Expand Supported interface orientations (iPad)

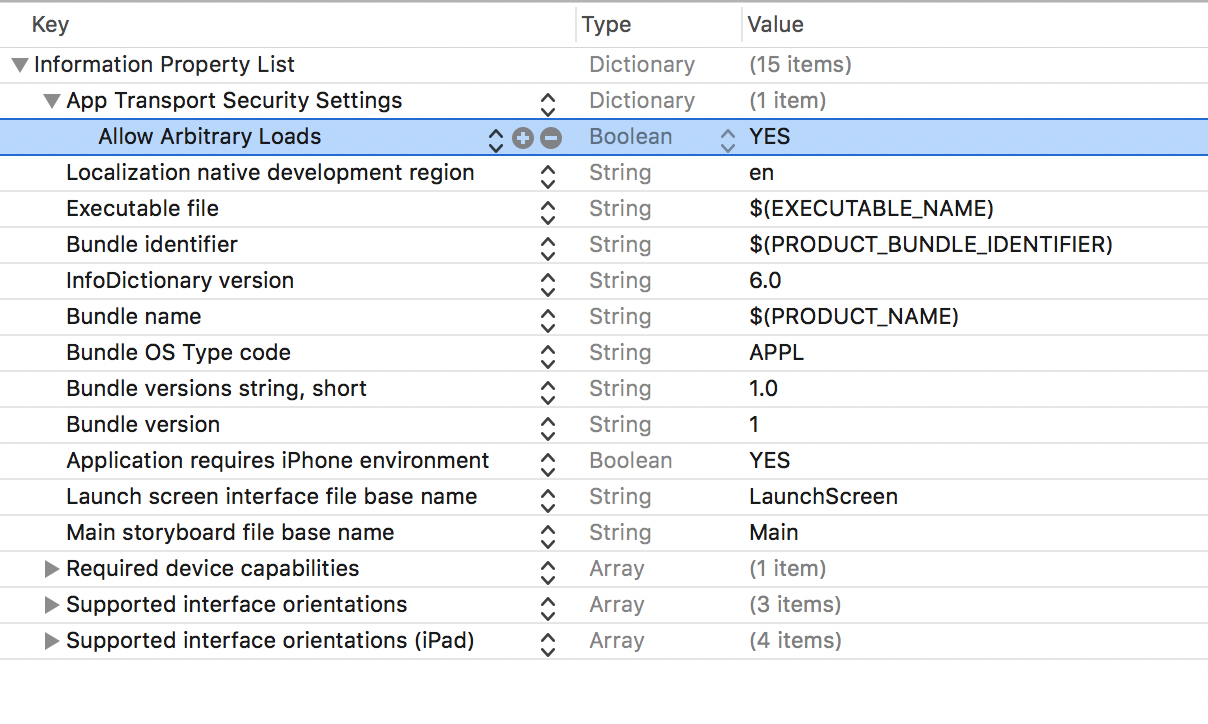pyautogui.click(x=51, y=641)
